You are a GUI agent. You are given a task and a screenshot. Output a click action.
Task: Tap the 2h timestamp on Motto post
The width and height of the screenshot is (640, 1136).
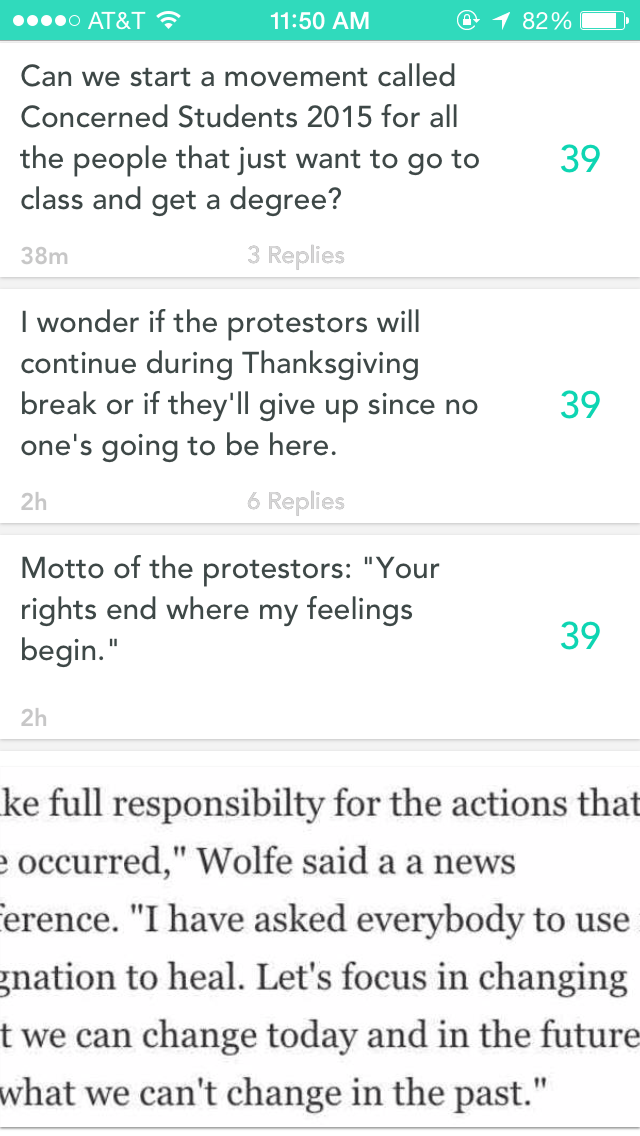coord(34,718)
